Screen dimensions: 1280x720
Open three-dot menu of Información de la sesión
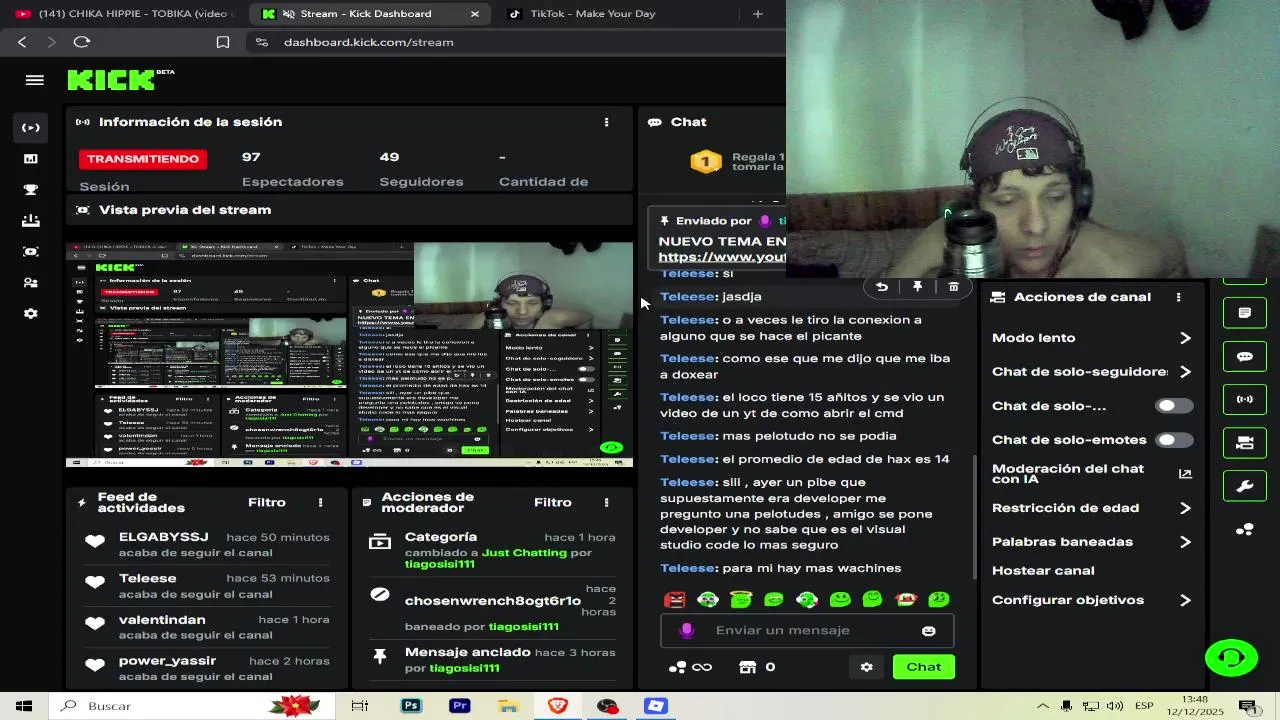point(606,122)
